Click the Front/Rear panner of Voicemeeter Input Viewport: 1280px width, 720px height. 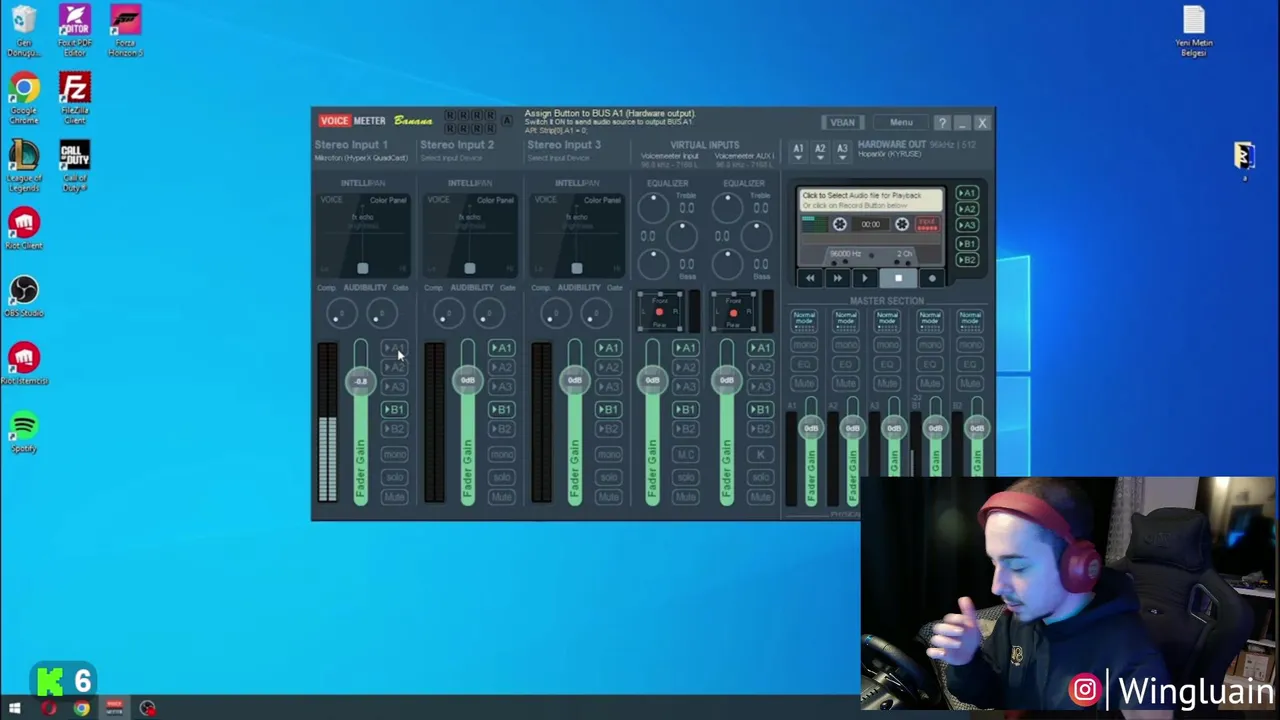660,312
